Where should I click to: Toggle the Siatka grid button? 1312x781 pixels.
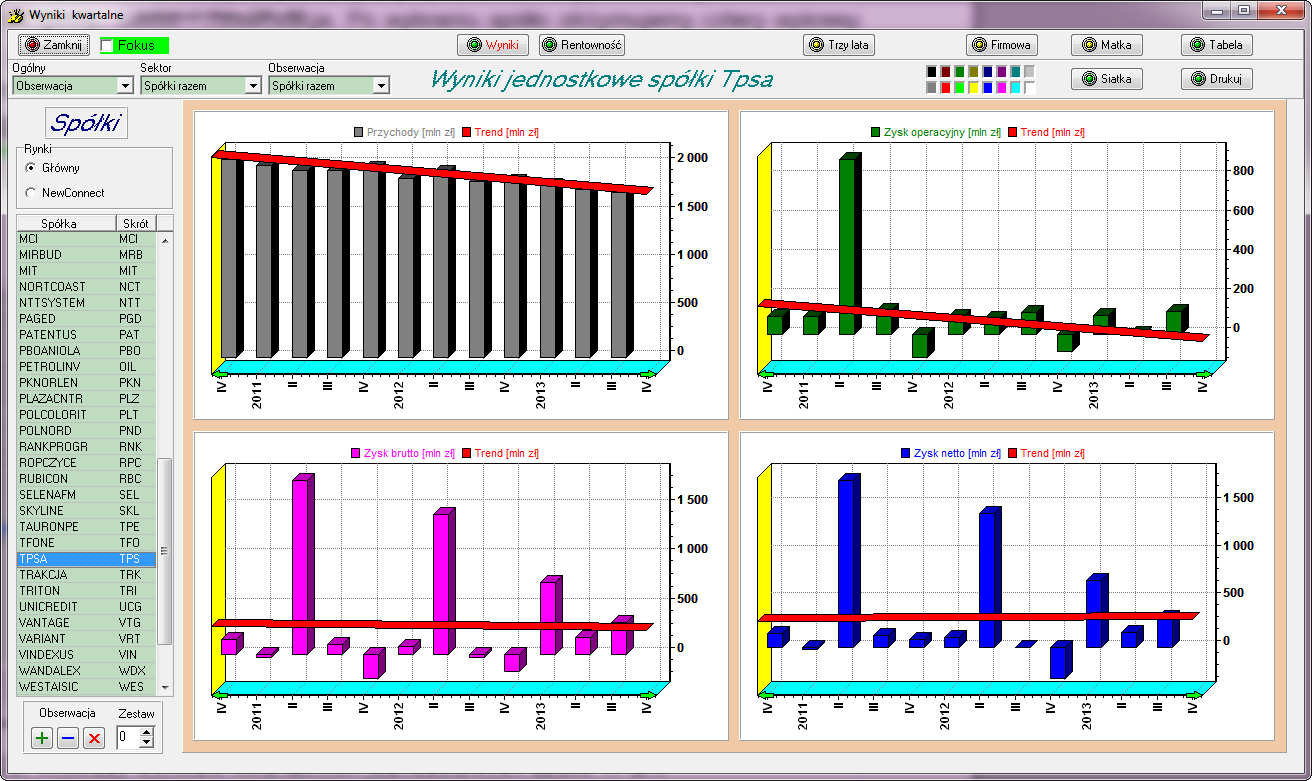(1106, 79)
